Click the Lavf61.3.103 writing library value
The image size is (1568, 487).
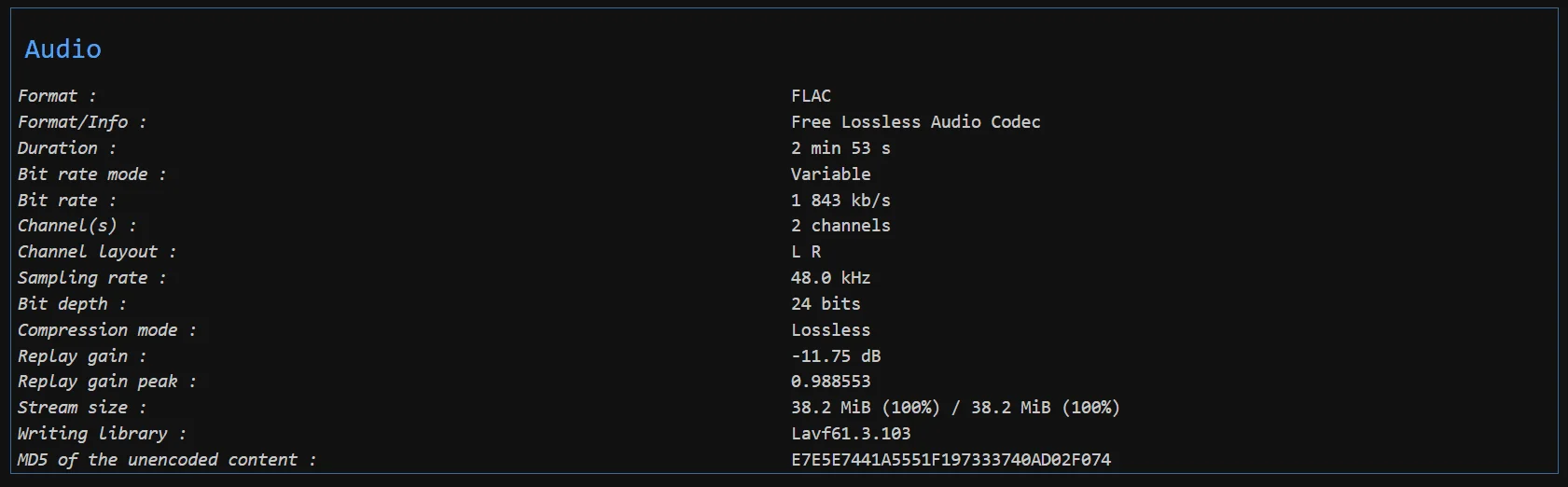[x=851, y=434]
